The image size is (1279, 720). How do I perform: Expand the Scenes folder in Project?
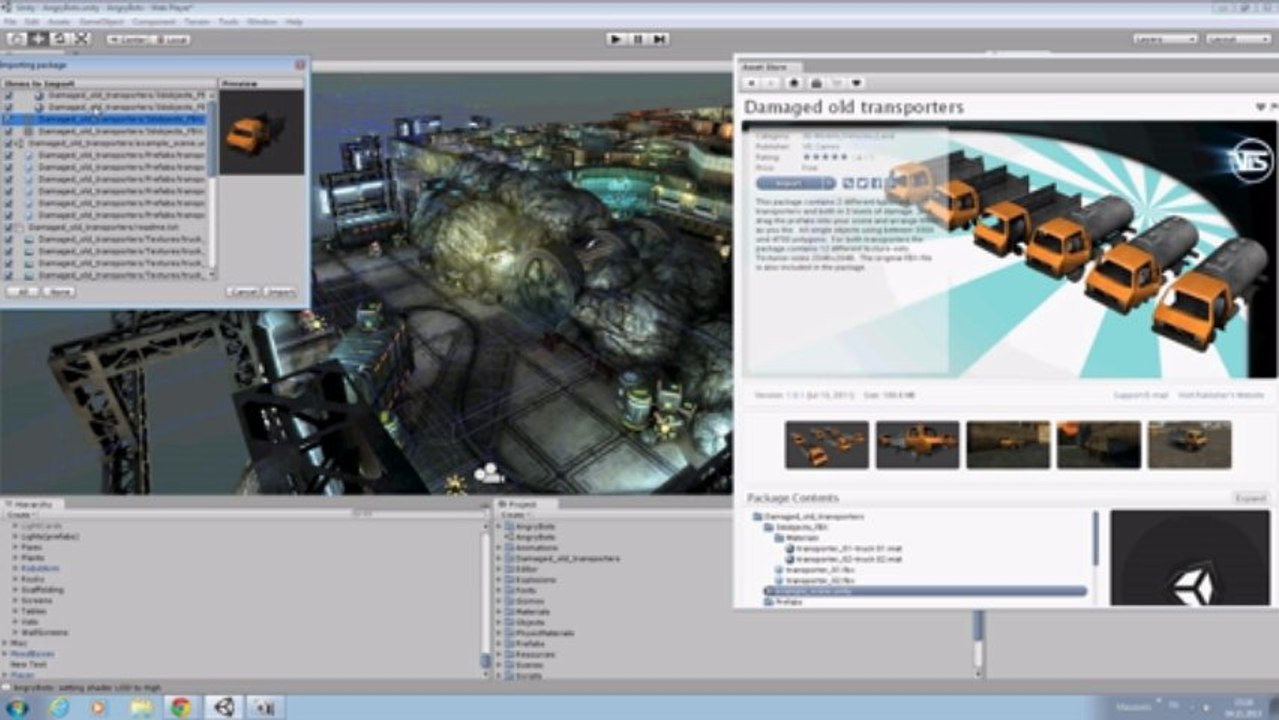(499, 664)
